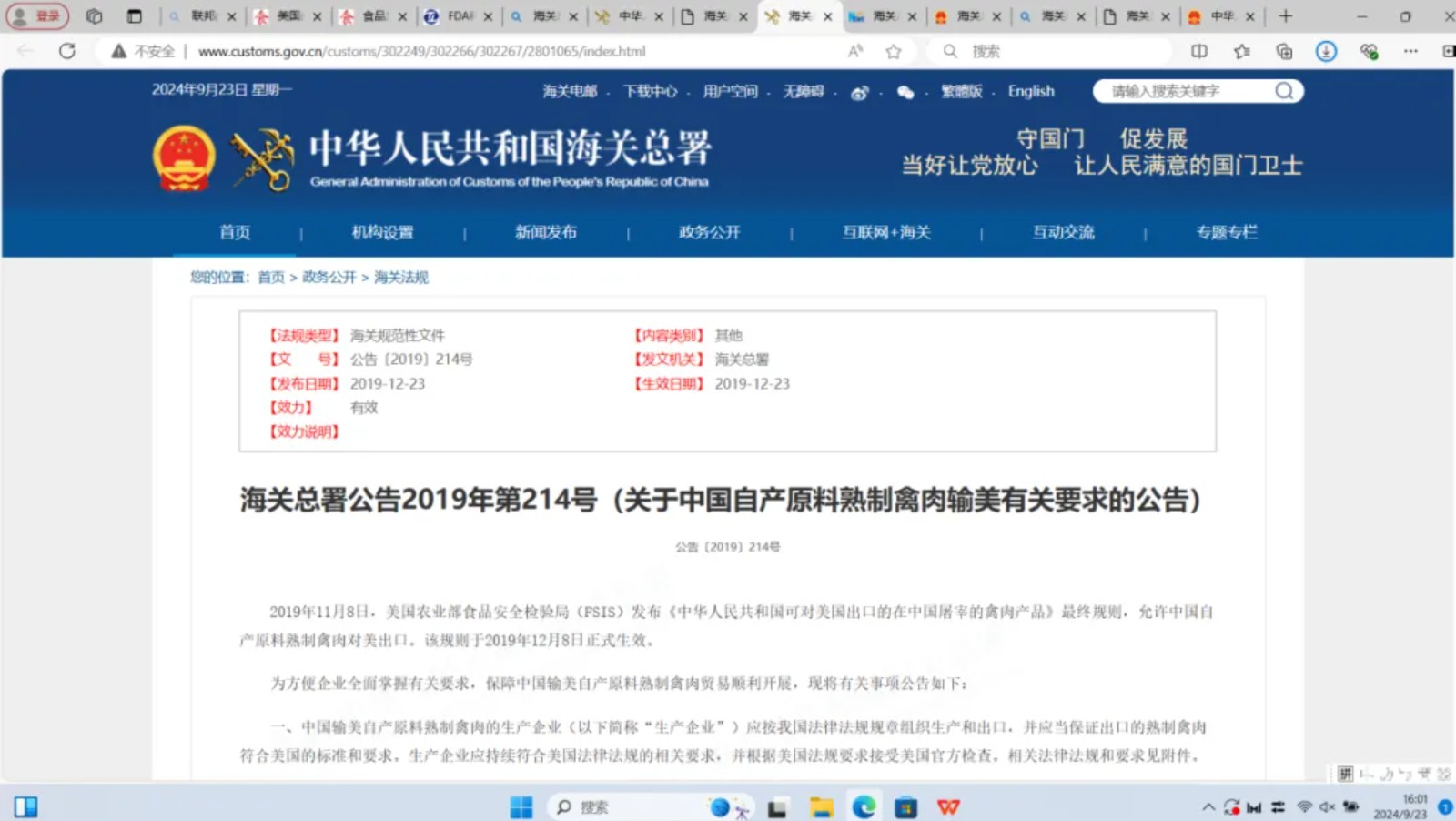Open WPS Office from the taskbar

point(949,806)
